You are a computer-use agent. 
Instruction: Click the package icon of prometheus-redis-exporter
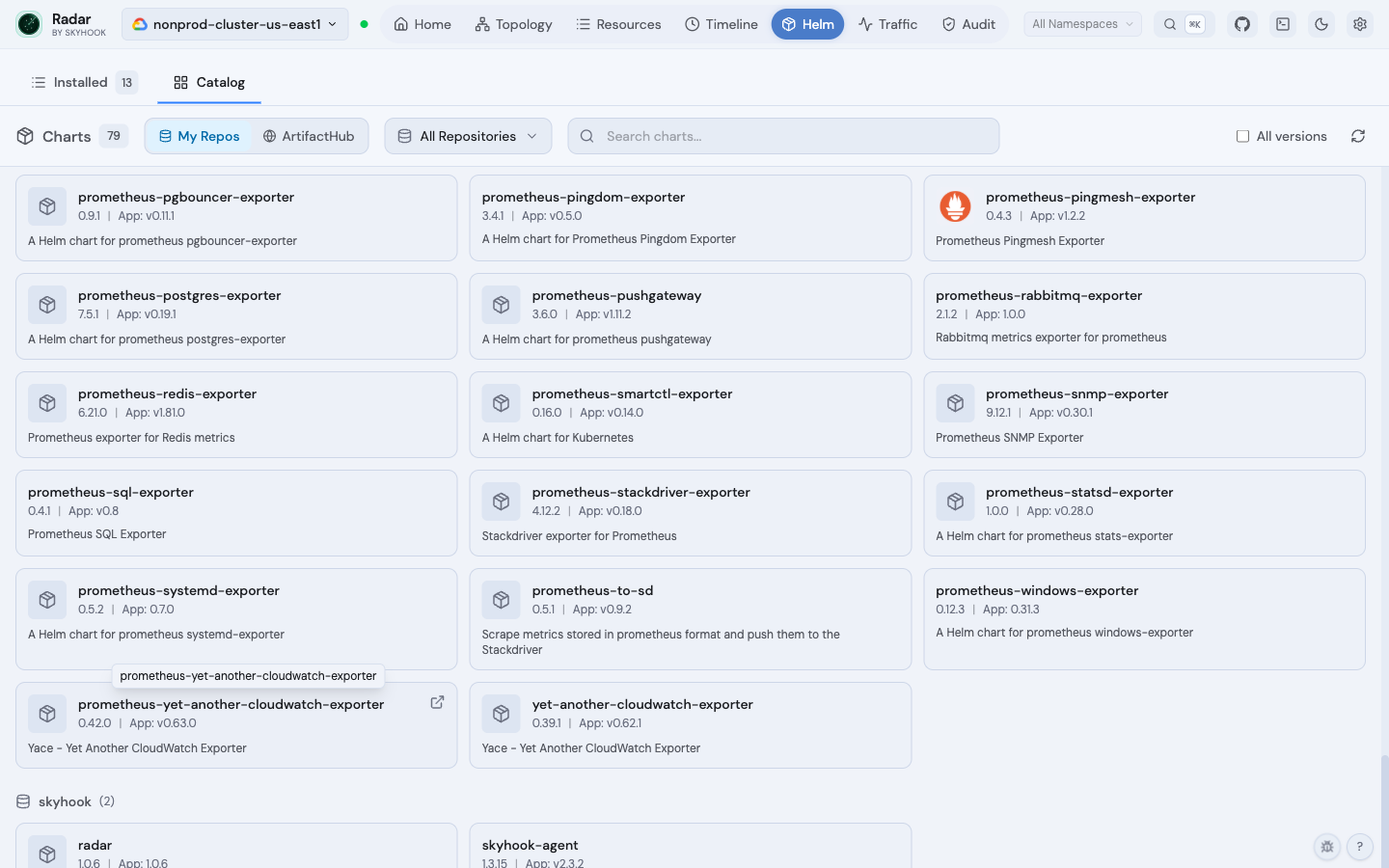(47, 403)
